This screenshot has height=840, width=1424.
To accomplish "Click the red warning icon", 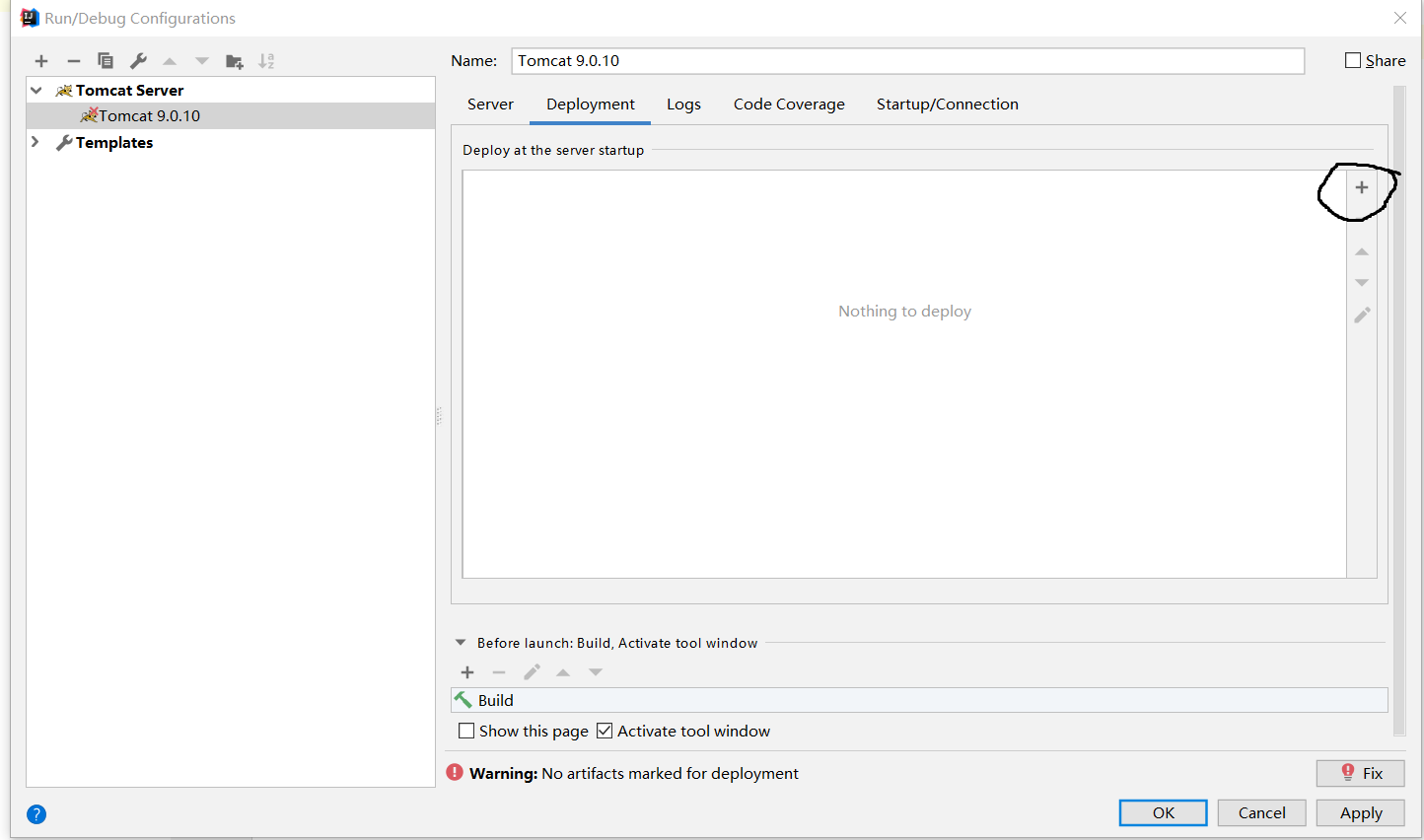I will pyautogui.click(x=455, y=773).
